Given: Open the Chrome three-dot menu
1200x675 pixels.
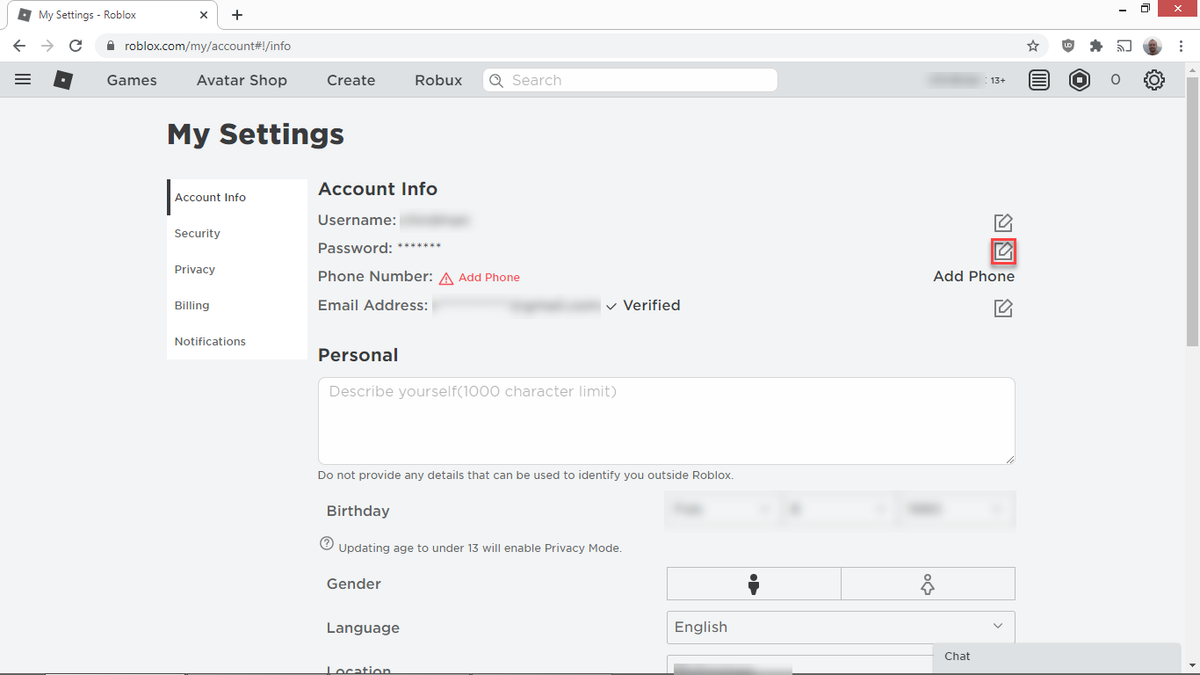Looking at the screenshot, I should pyautogui.click(x=1181, y=46).
